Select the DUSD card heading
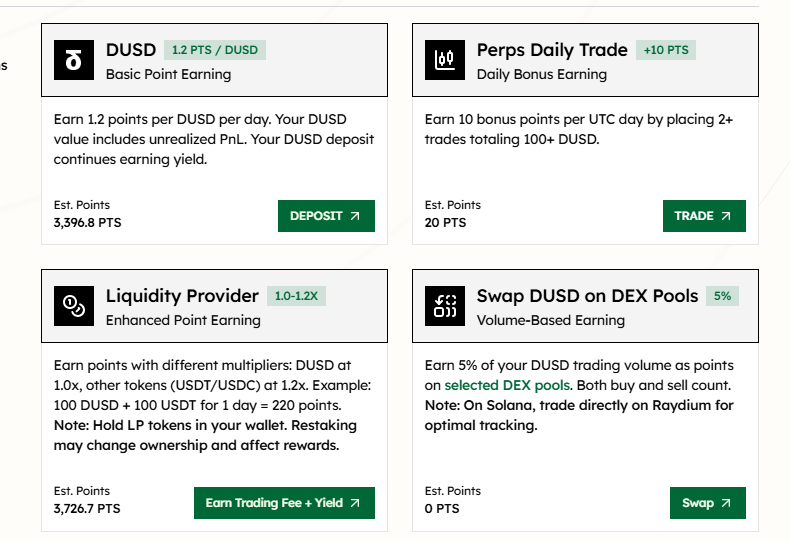Image resolution: width=790 pixels, height=541 pixels. (x=131, y=50)
